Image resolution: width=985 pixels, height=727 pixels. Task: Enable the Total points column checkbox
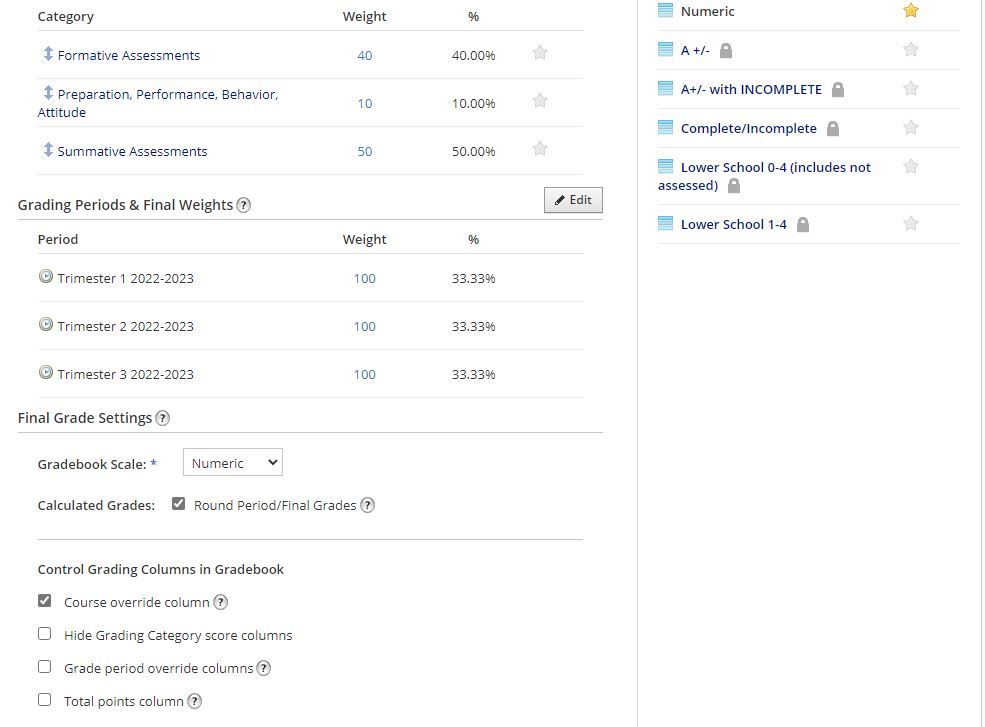[44, 700]
